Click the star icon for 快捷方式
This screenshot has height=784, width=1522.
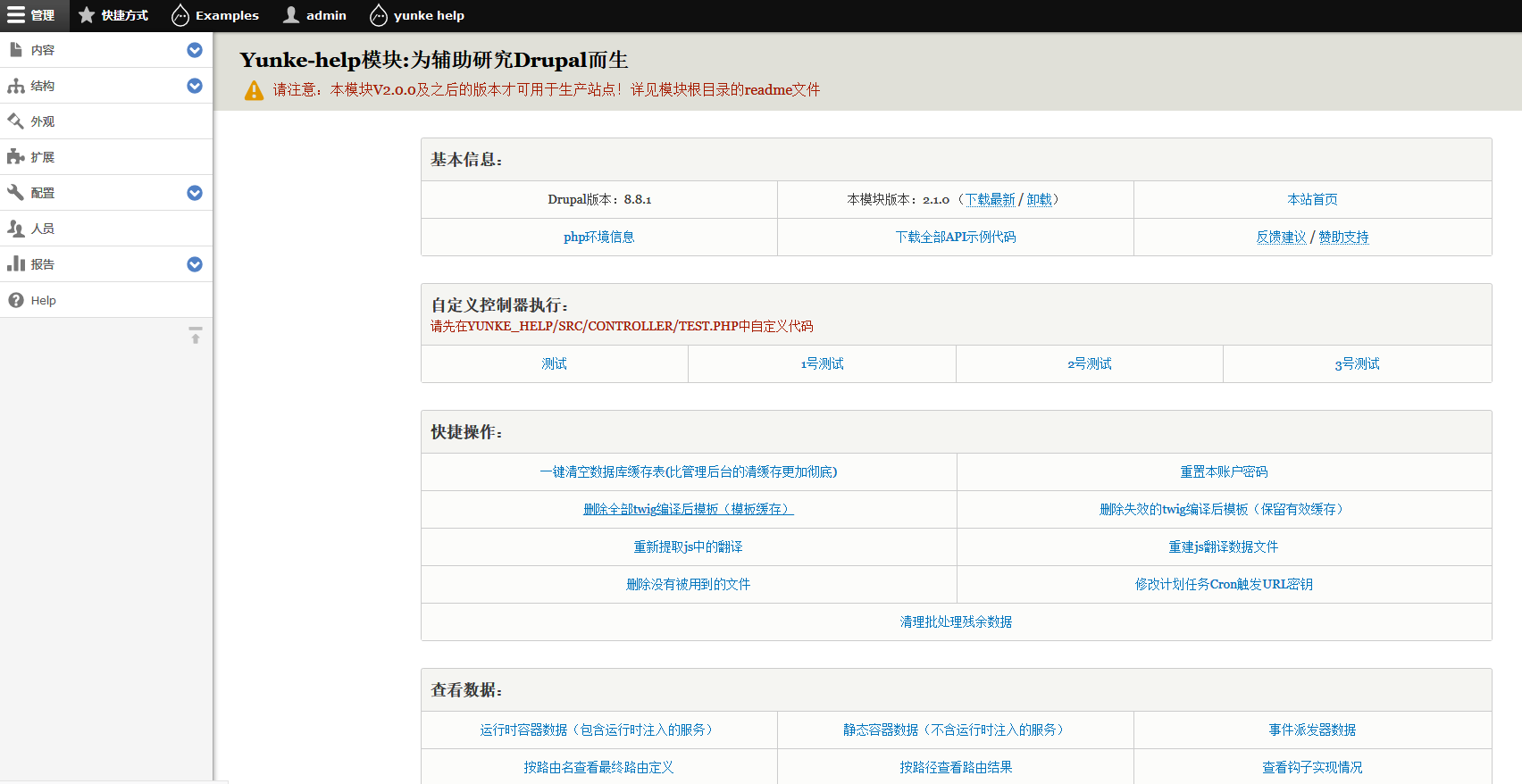87,15
